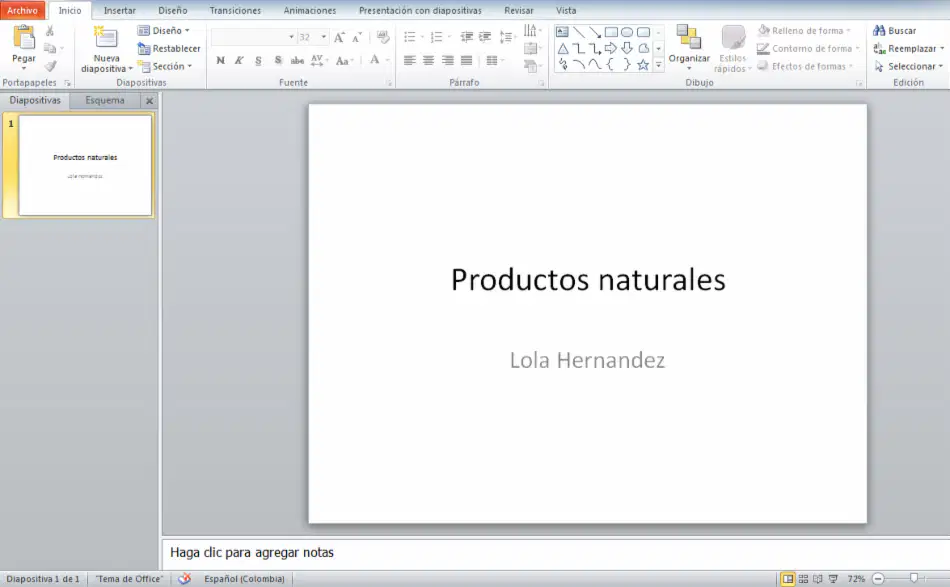Open Presentación con diapositivas tab
Image resolution: width=950 pixels, height=587 pixels.
[420, 10]
